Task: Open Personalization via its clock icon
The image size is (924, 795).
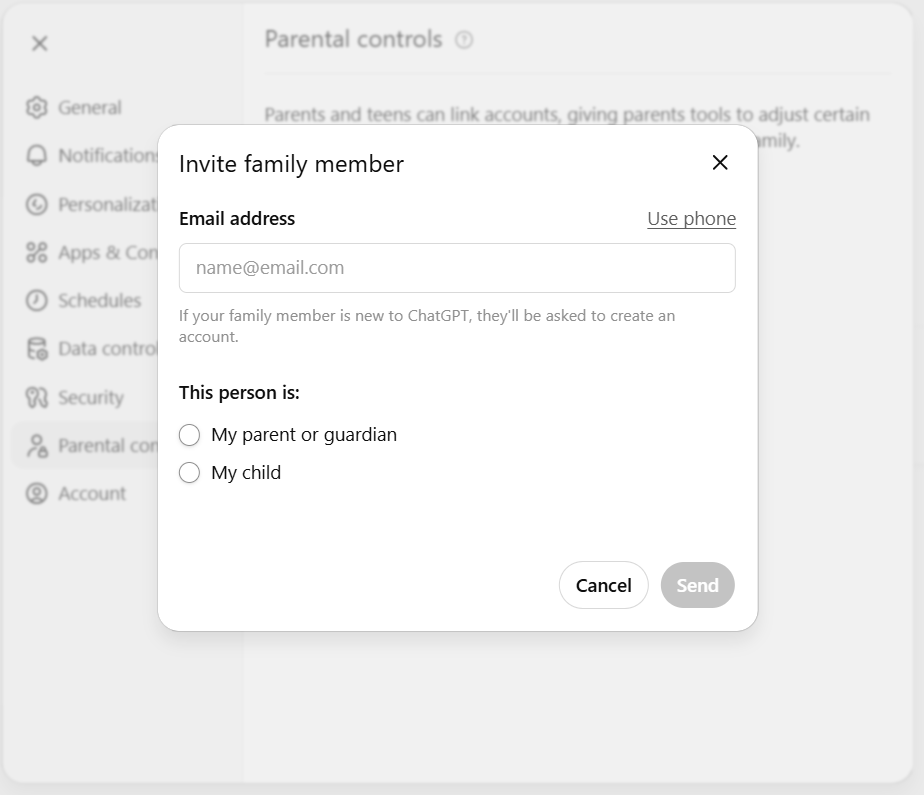Action: coord(36,204)
